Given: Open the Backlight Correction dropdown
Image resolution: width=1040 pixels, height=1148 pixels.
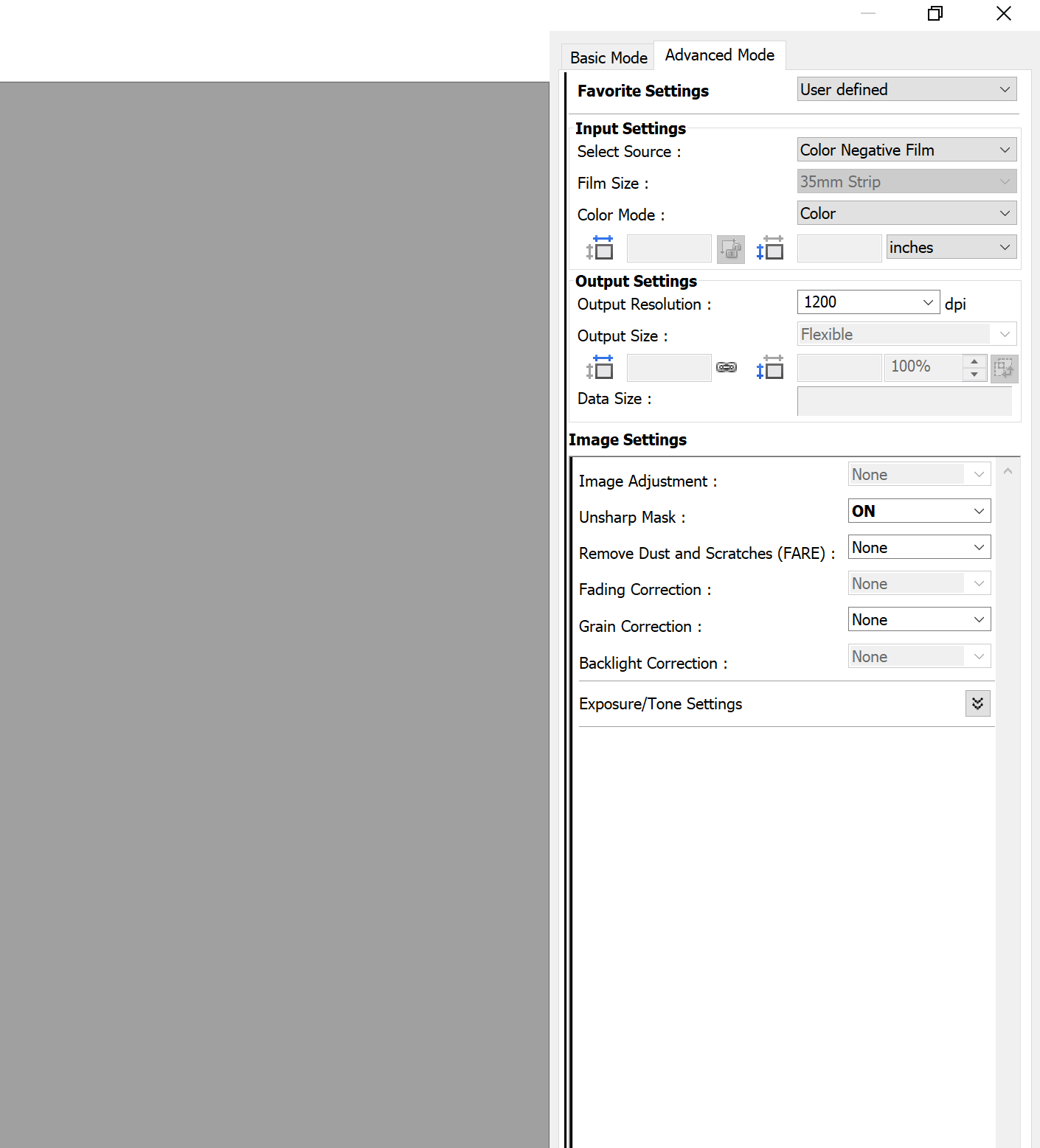Looking at the screenshot, I should [x=919, y=656].
